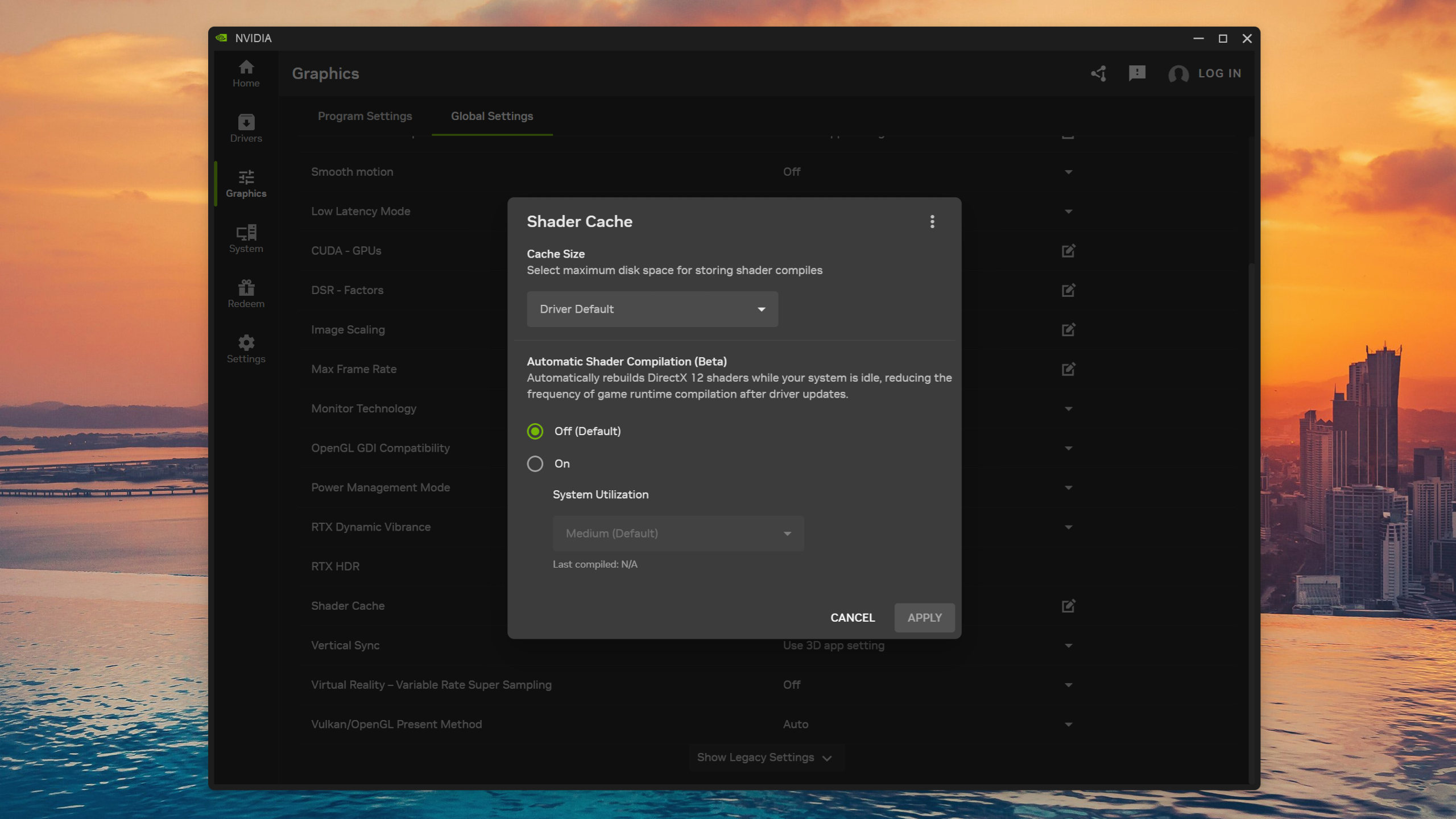The image size is (1456, 819).
Task: Click the LOG IN button
Action: point(1220,73)
